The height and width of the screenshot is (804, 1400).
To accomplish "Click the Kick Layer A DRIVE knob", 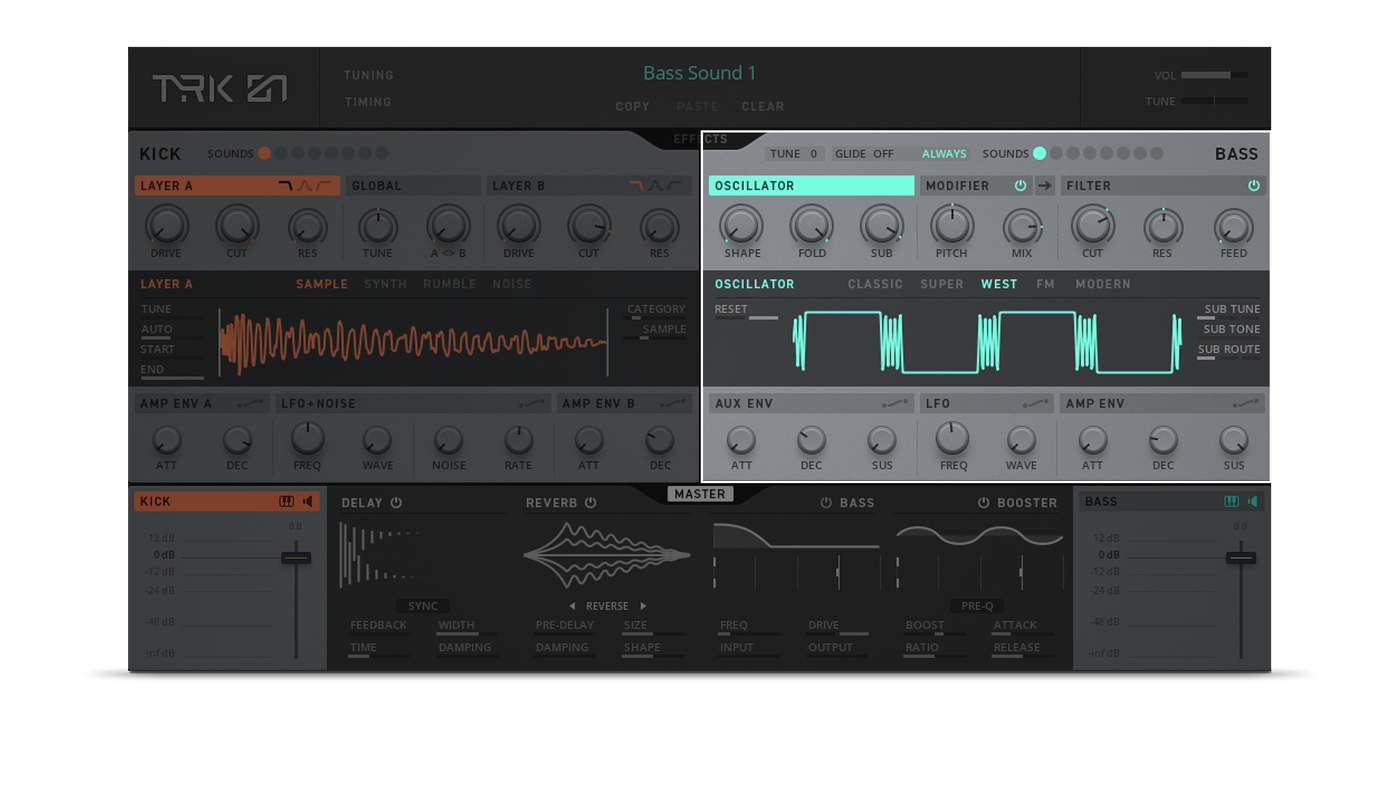I will (167, 226).
